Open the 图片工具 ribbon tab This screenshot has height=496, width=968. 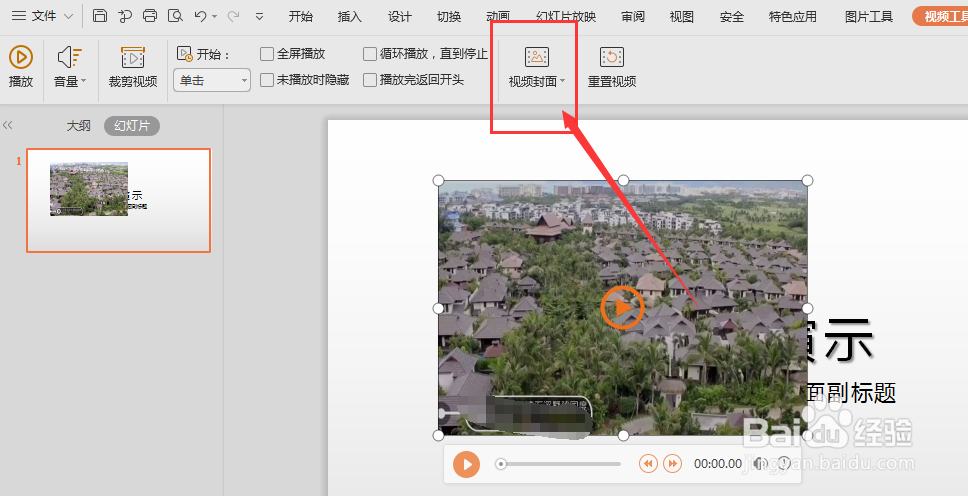pyautogui.click(x=869, y=17)
